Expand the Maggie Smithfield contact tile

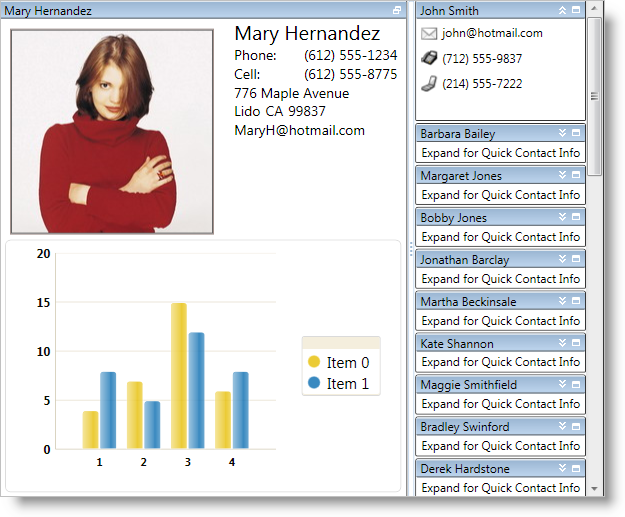562,384
